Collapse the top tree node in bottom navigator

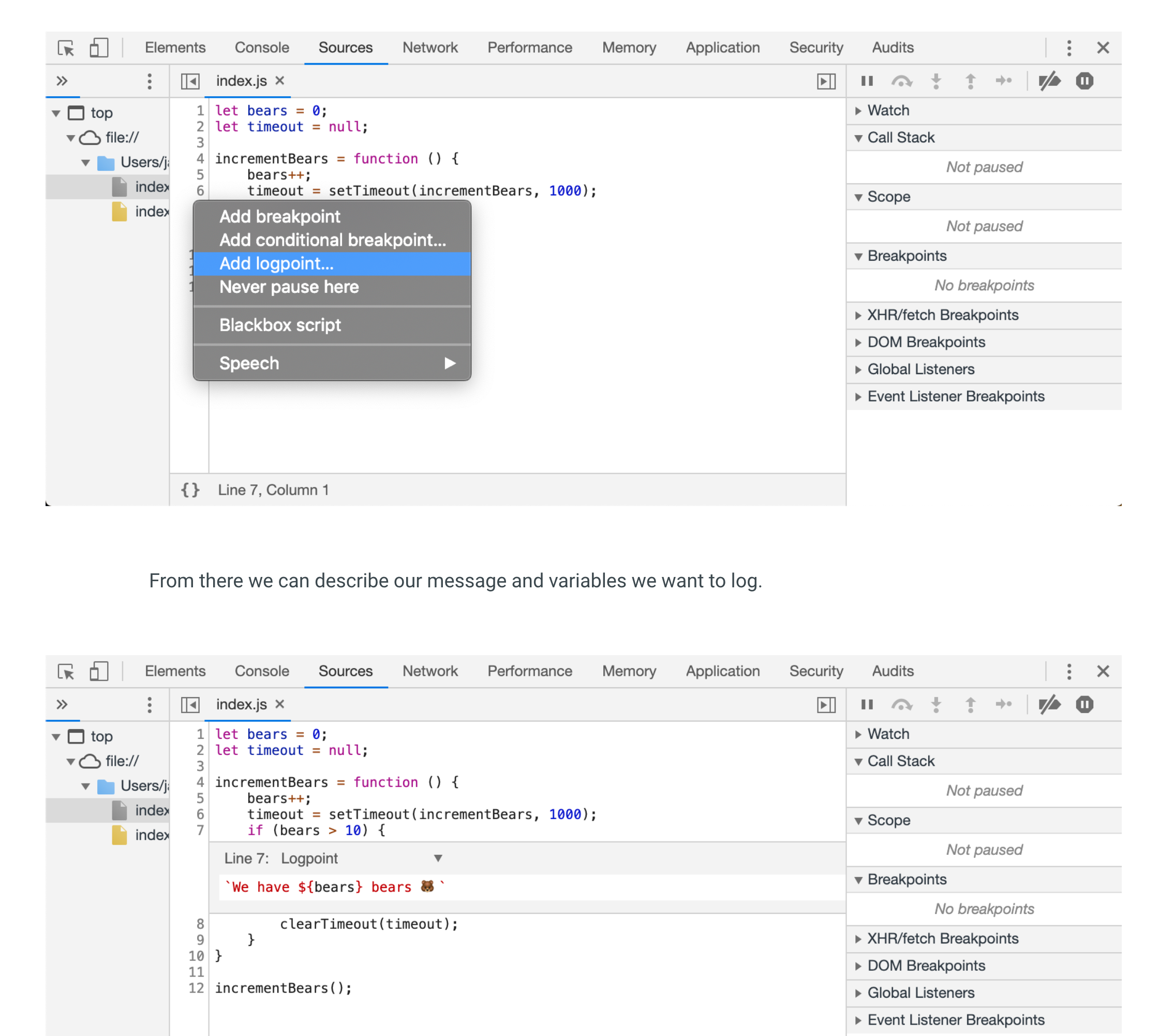click(x=56, y=736)
